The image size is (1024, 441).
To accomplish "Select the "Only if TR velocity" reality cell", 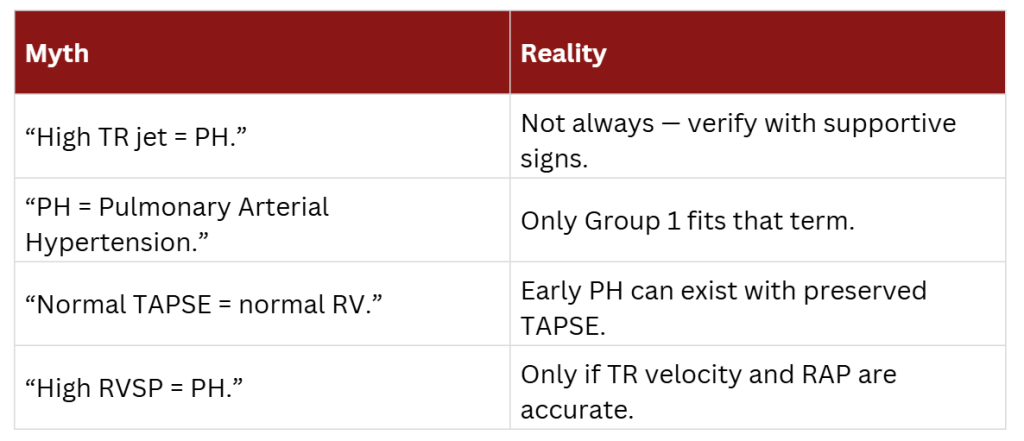I will [708, 388].
